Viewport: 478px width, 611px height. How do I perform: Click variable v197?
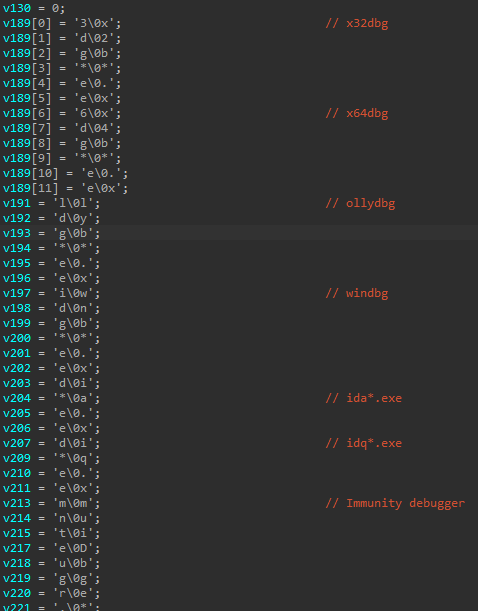(17, 293)
